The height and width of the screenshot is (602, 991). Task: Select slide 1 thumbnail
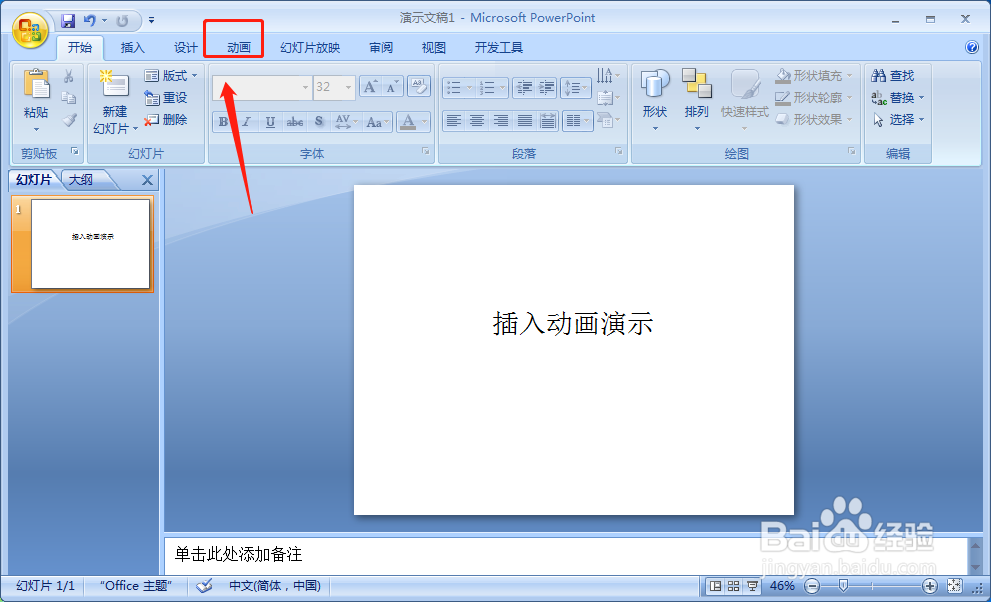tap(90, 244)
